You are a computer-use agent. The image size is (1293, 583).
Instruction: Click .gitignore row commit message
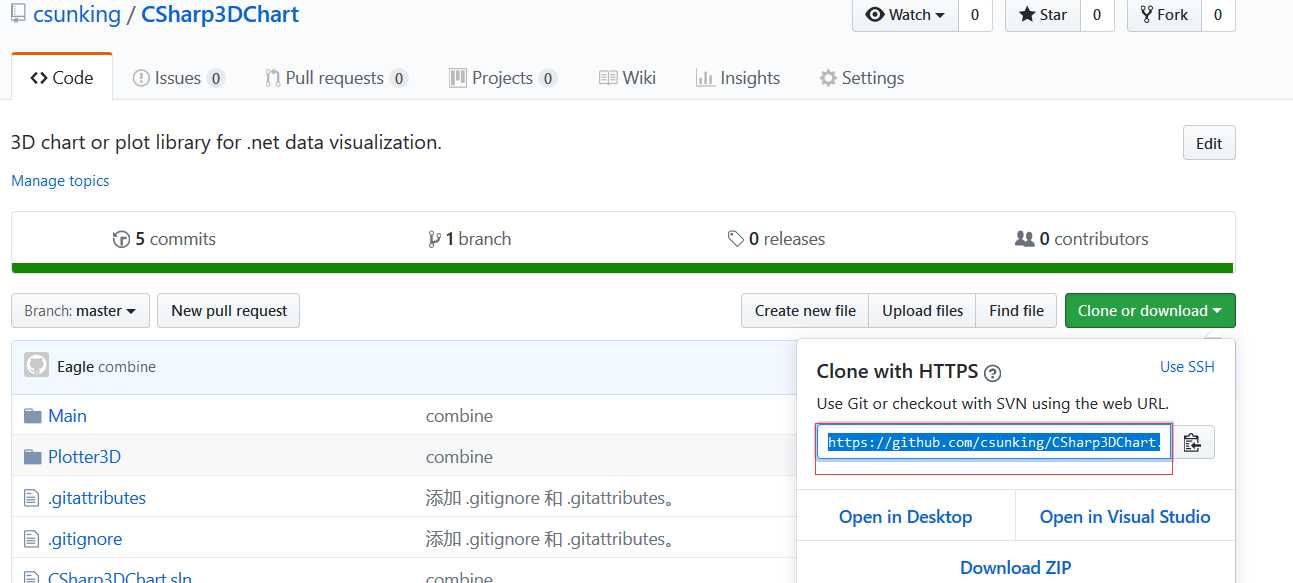(550, 539)
